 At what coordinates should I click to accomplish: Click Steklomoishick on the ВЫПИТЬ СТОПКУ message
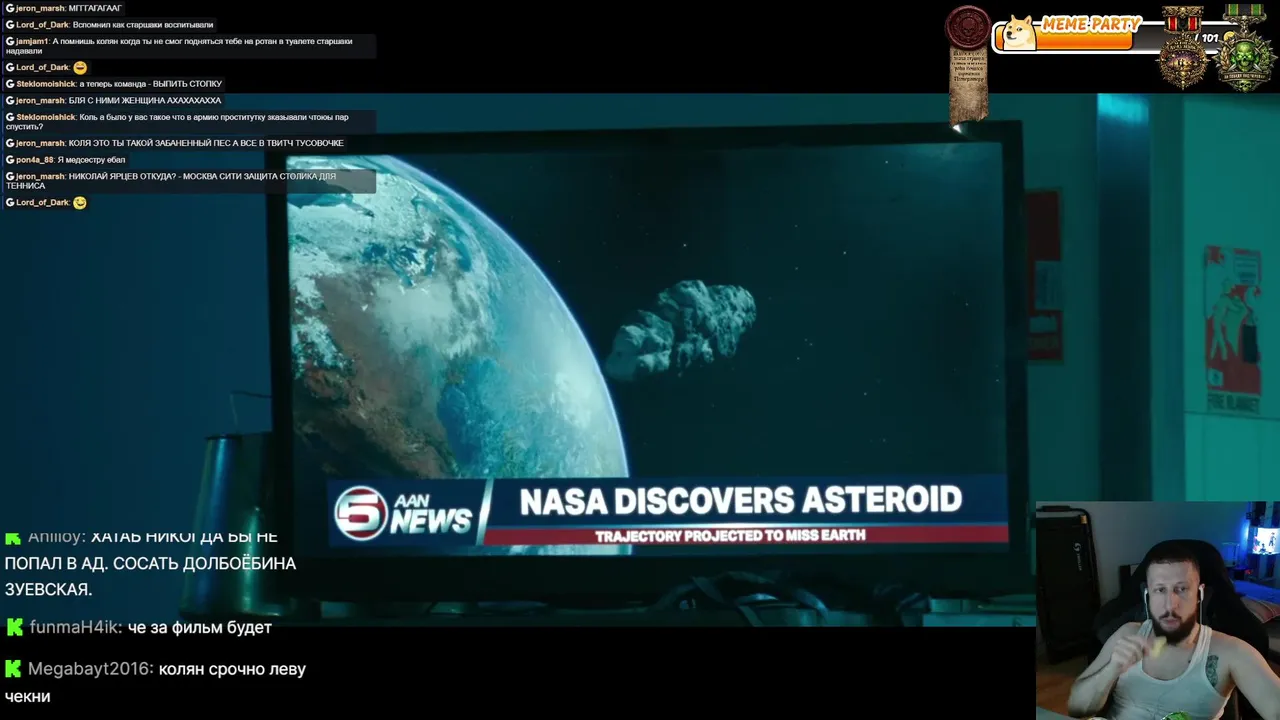(x=46, y=84)
